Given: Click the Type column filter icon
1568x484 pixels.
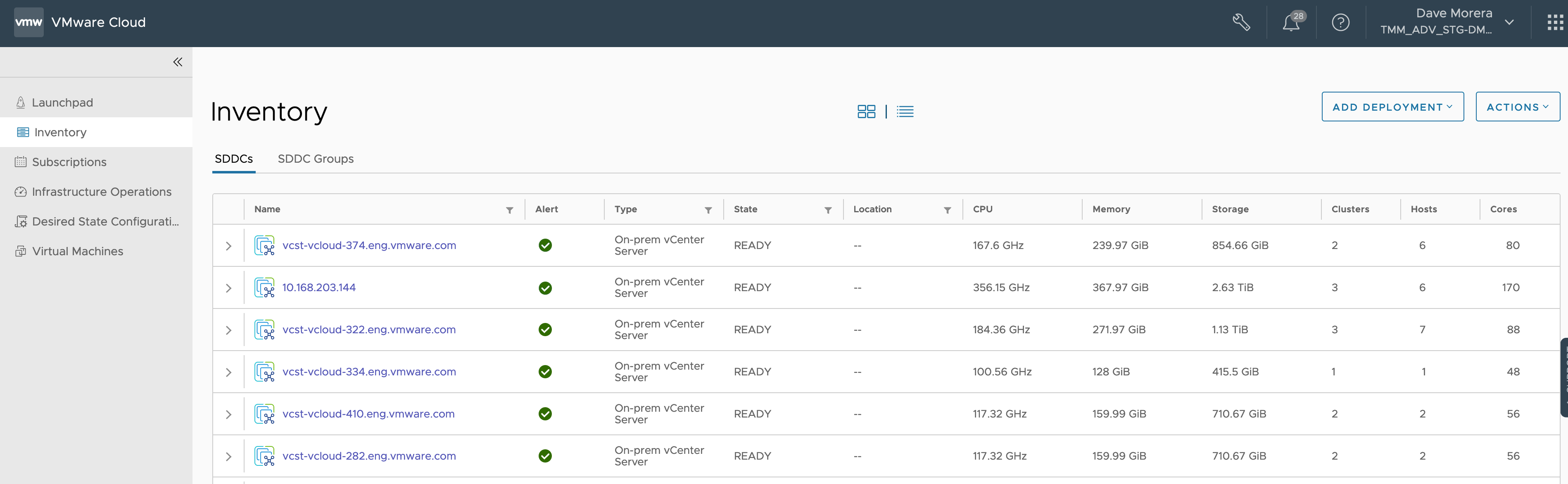Looking at the screenshot, I should [708, 210].
